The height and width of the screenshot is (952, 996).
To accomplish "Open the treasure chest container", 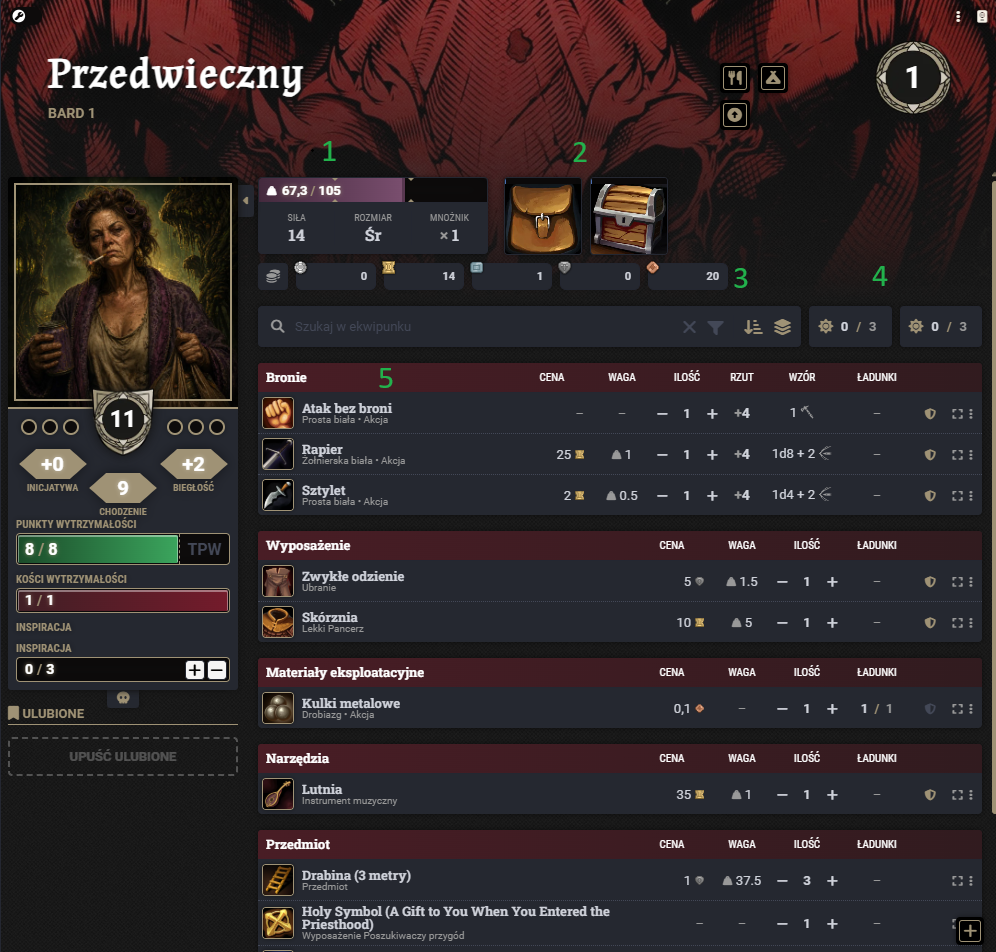I will [628, 216].
